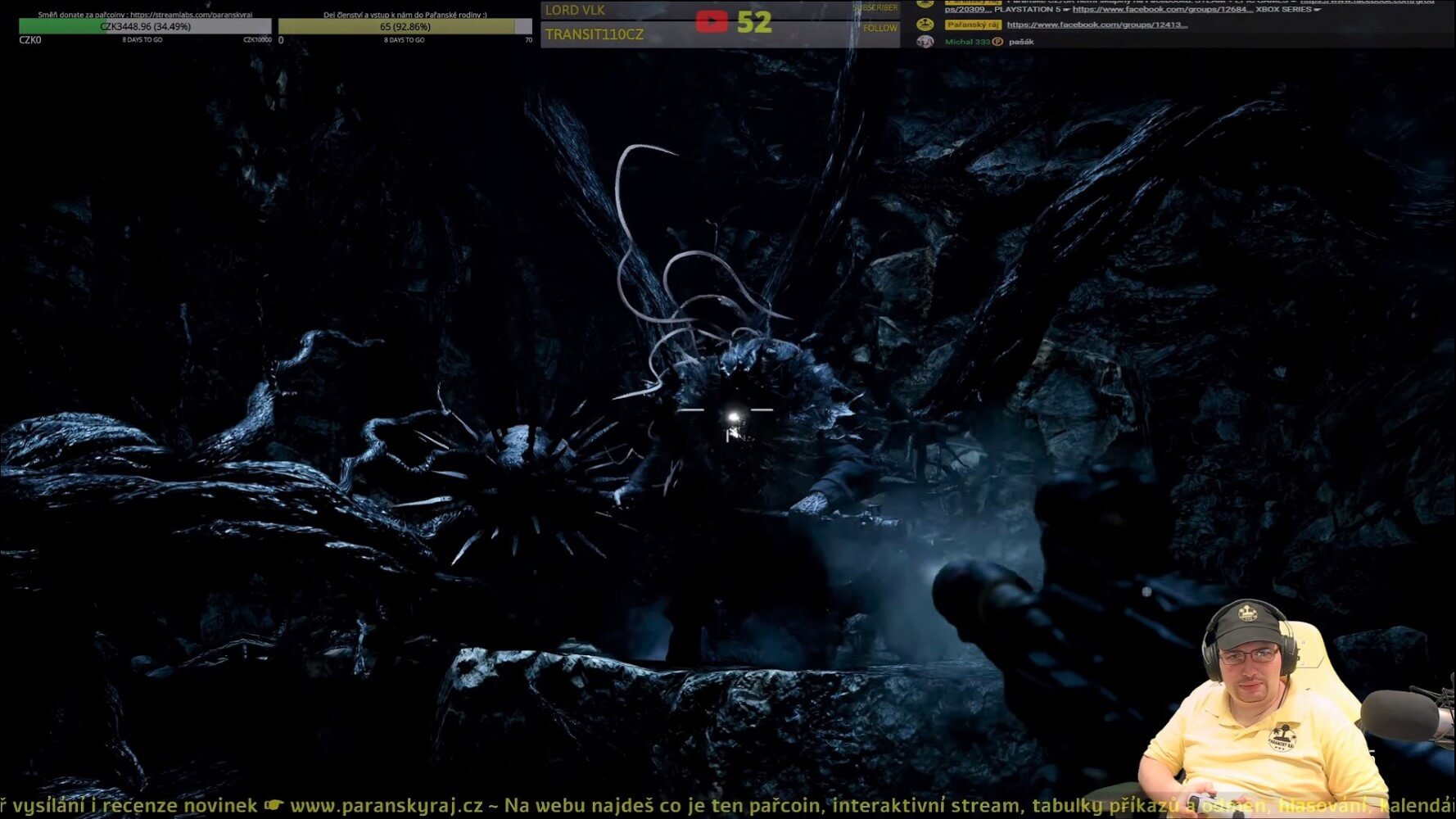Click the white crosshair in game view

click(x=732, y=416)
